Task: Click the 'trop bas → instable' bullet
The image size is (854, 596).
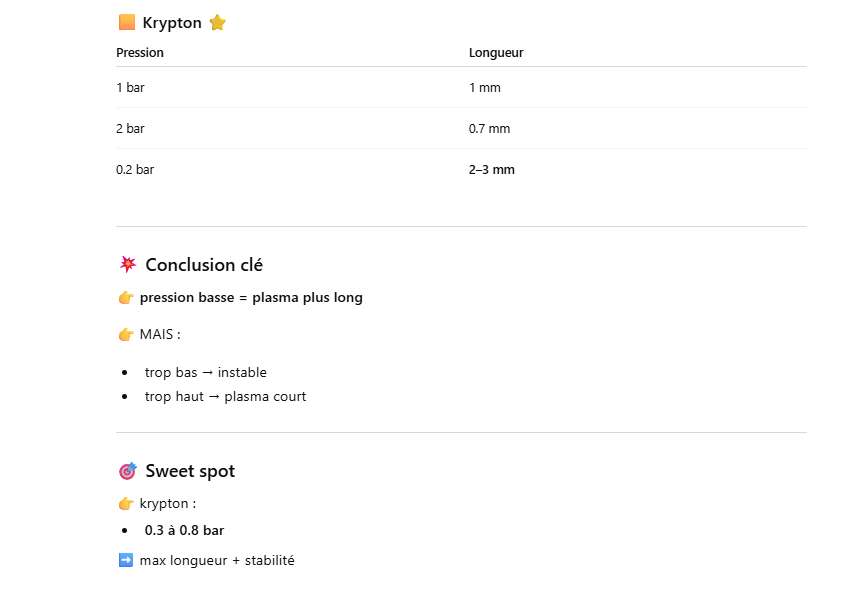Action: [206, 373]
